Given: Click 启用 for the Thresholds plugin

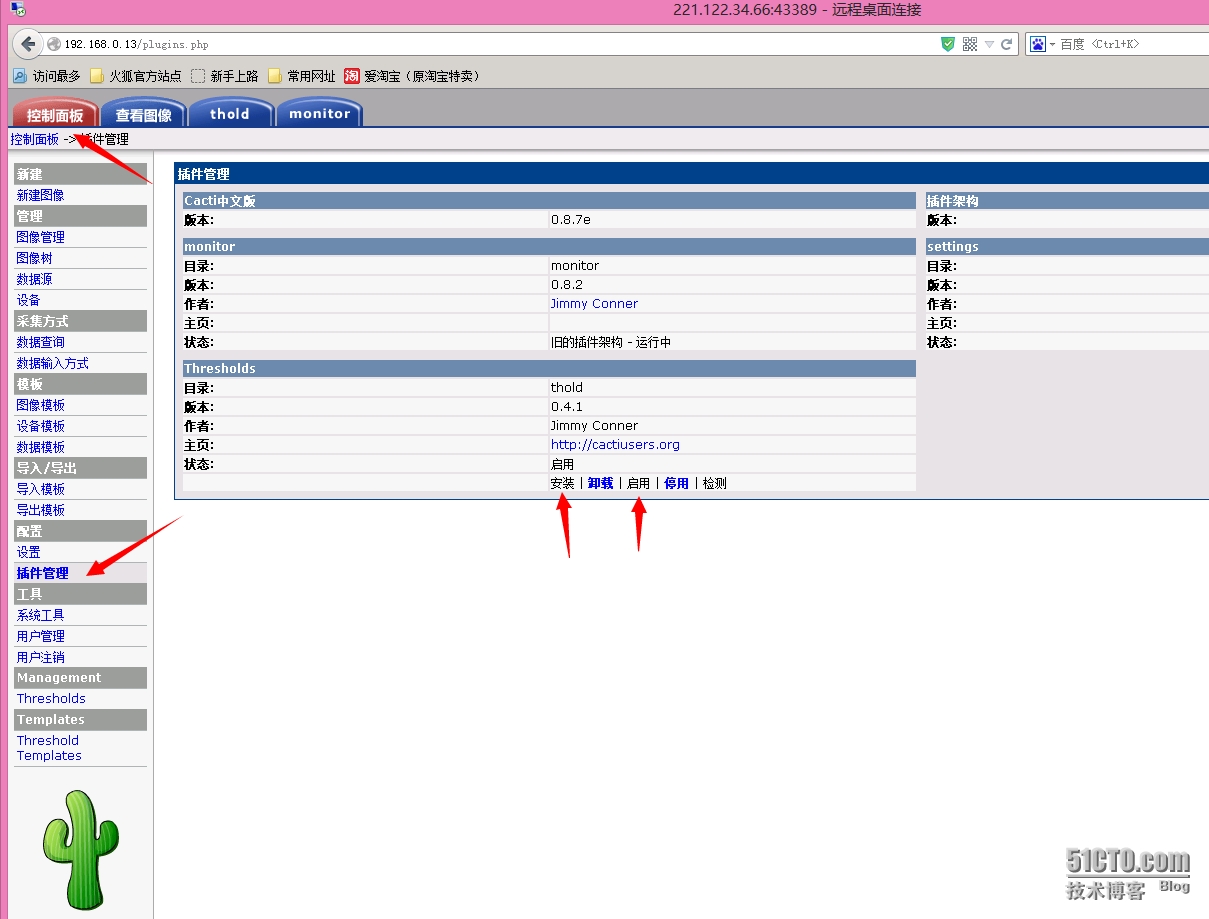Looking at the screenshot, I should (x=638, y=483).
